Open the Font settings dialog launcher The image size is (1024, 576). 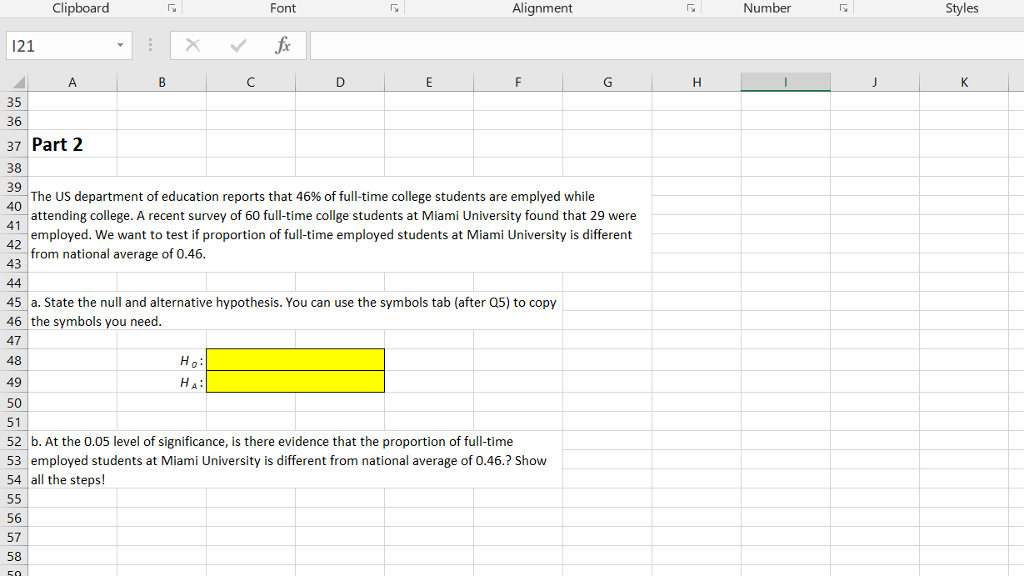pos(395,8)
